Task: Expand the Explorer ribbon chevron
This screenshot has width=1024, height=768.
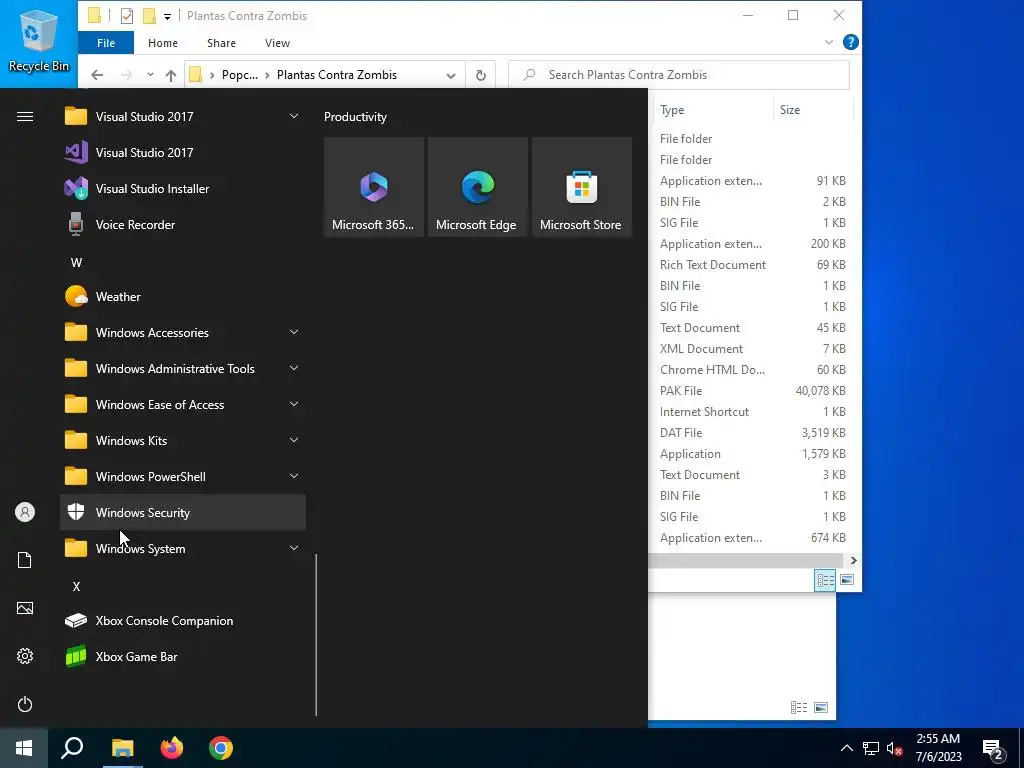Action: tap(828, 42)
